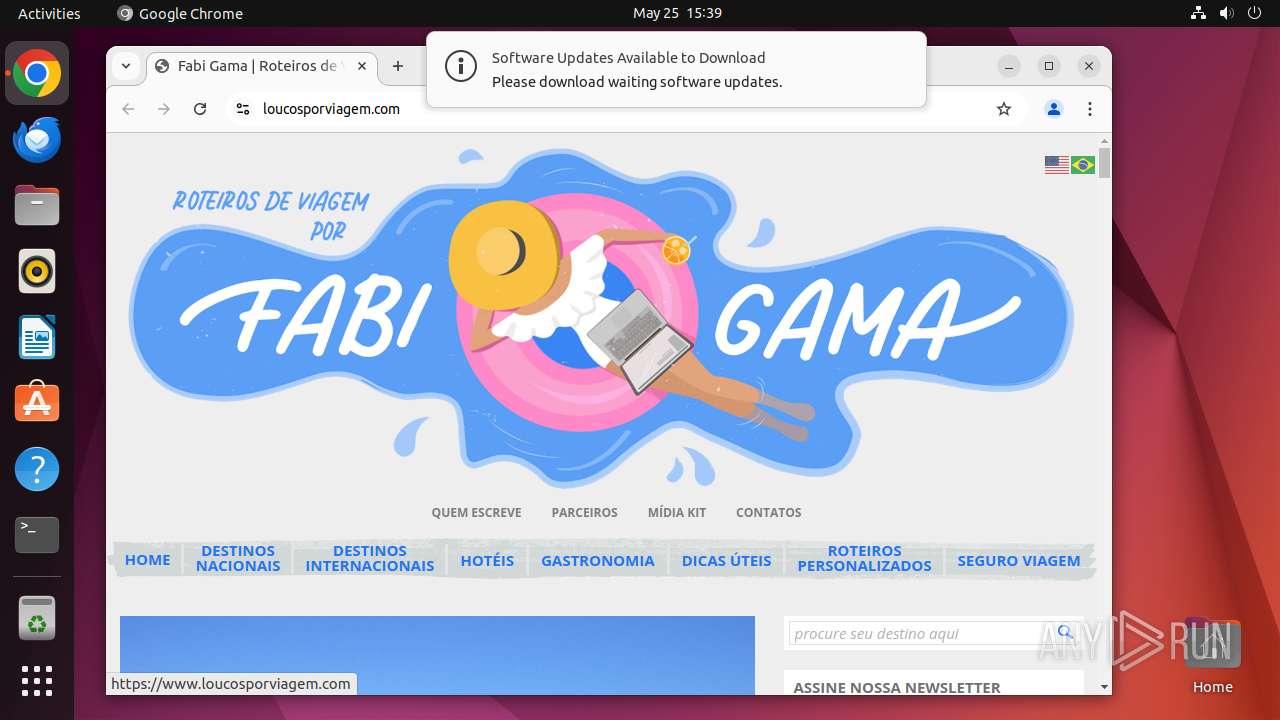
Task: Go to HOME in site navigation
Action: tap(148, 560)
